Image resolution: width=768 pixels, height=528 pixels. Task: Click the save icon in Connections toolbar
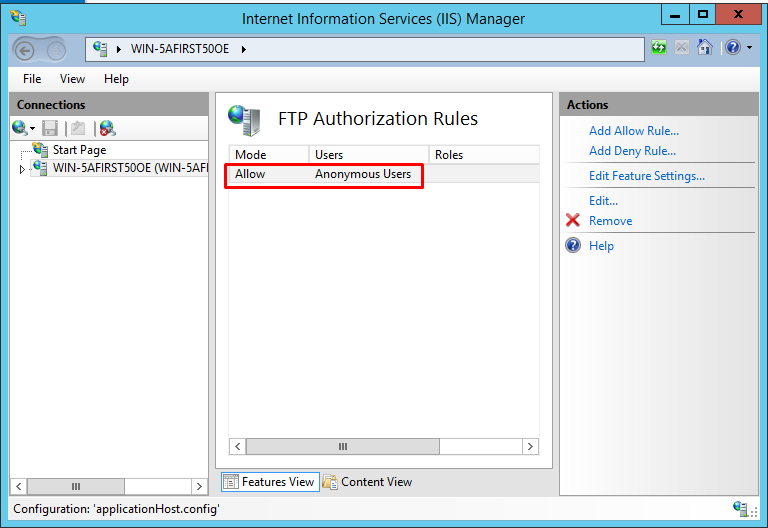coord(50,128)
